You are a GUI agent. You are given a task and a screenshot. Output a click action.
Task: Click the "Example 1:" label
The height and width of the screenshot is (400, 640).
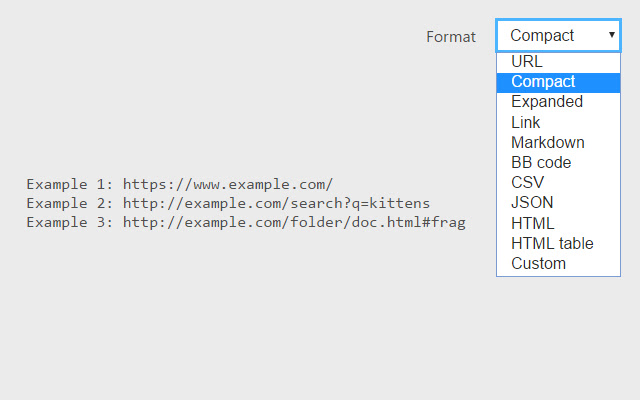click(x=70, y=184)
